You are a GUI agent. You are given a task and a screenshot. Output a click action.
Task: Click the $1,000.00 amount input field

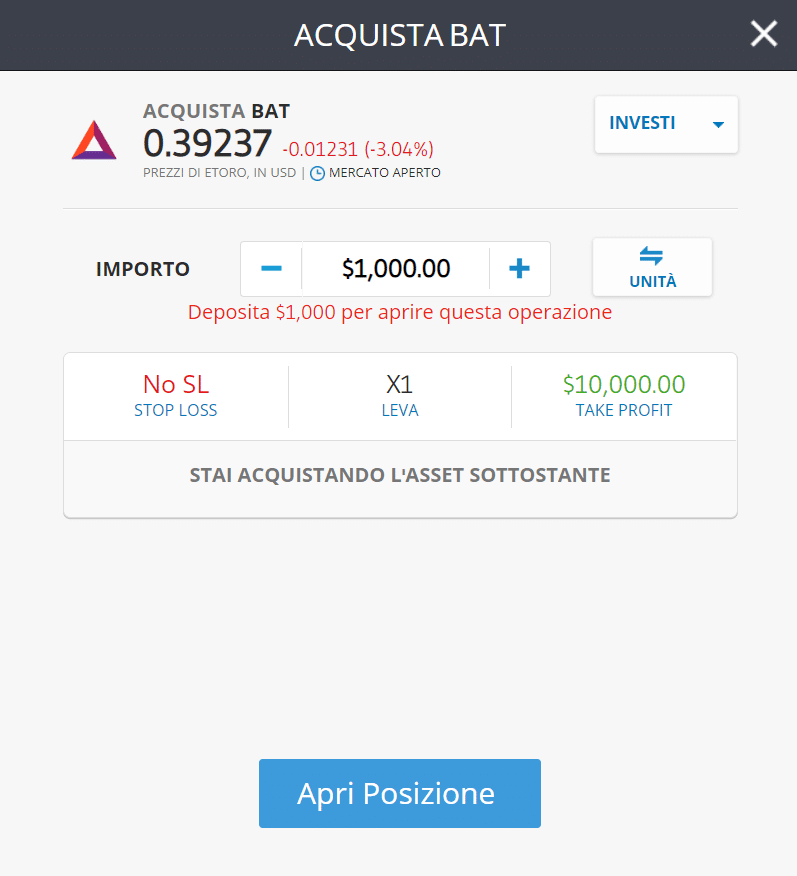click(x=396, y=269)
